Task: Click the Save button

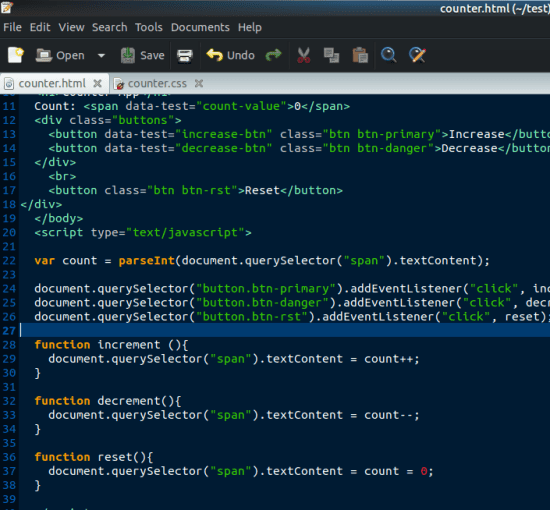Action: (142, 55)
